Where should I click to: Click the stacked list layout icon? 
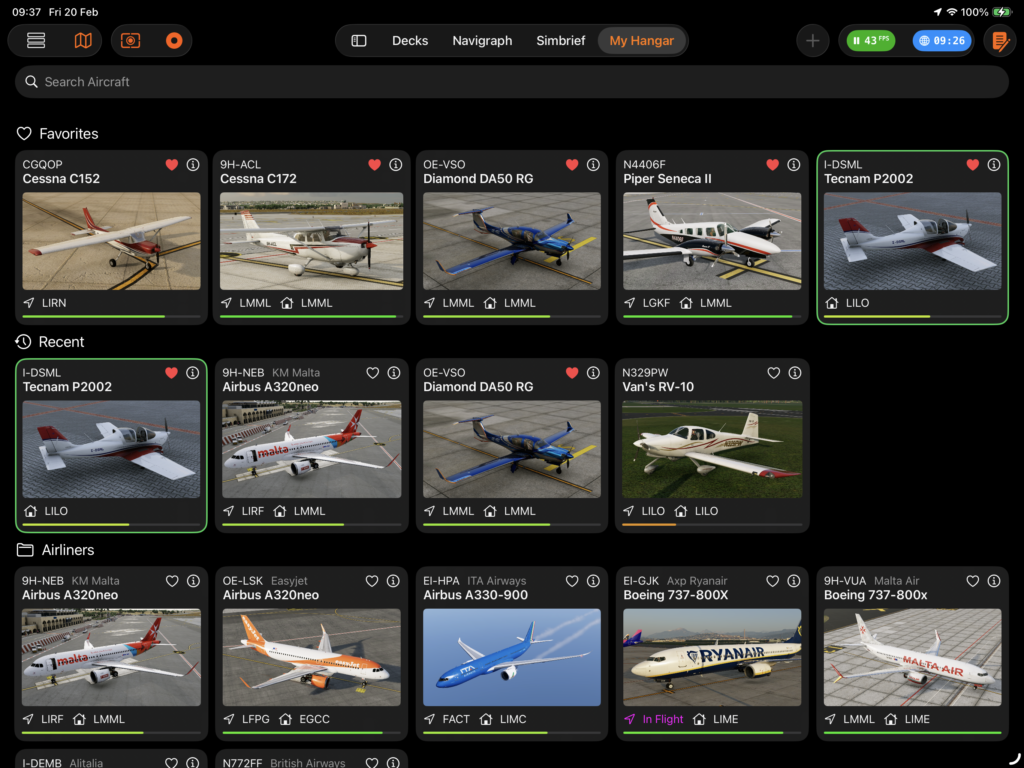[36, 41]
